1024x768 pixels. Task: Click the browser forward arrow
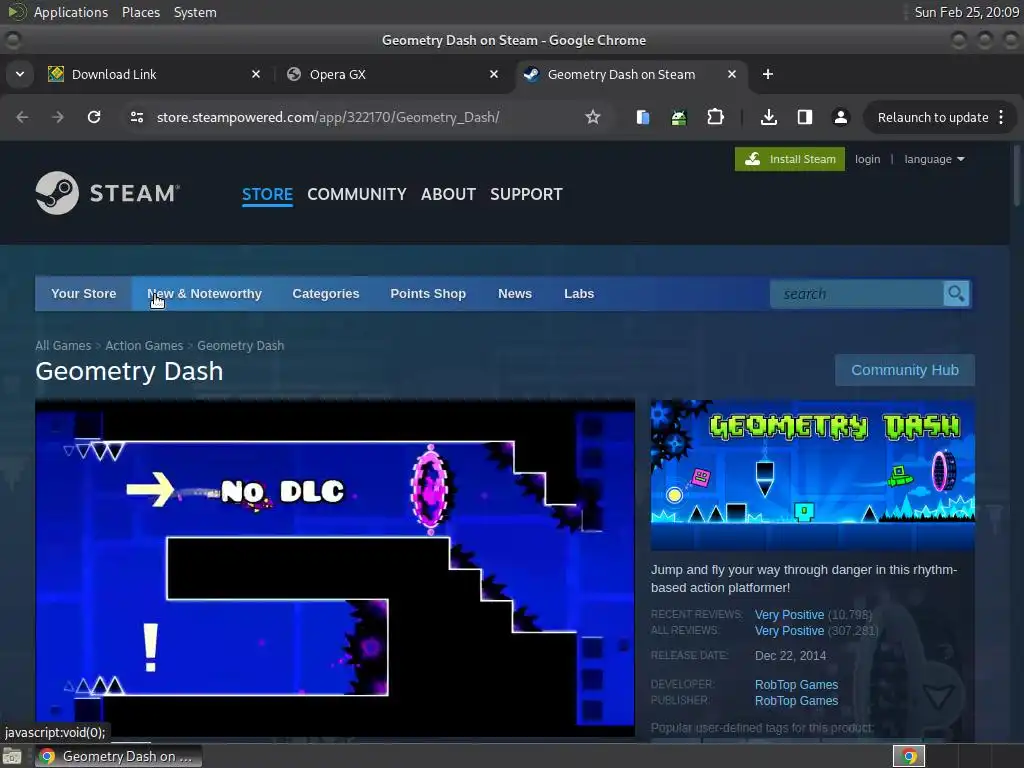57,118
